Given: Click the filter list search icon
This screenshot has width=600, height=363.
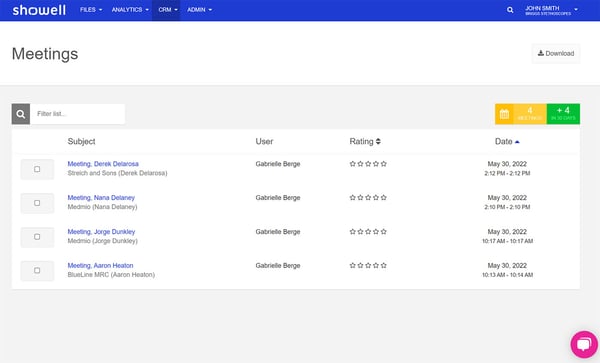Looking at the screenshot, I should point(21,114).
